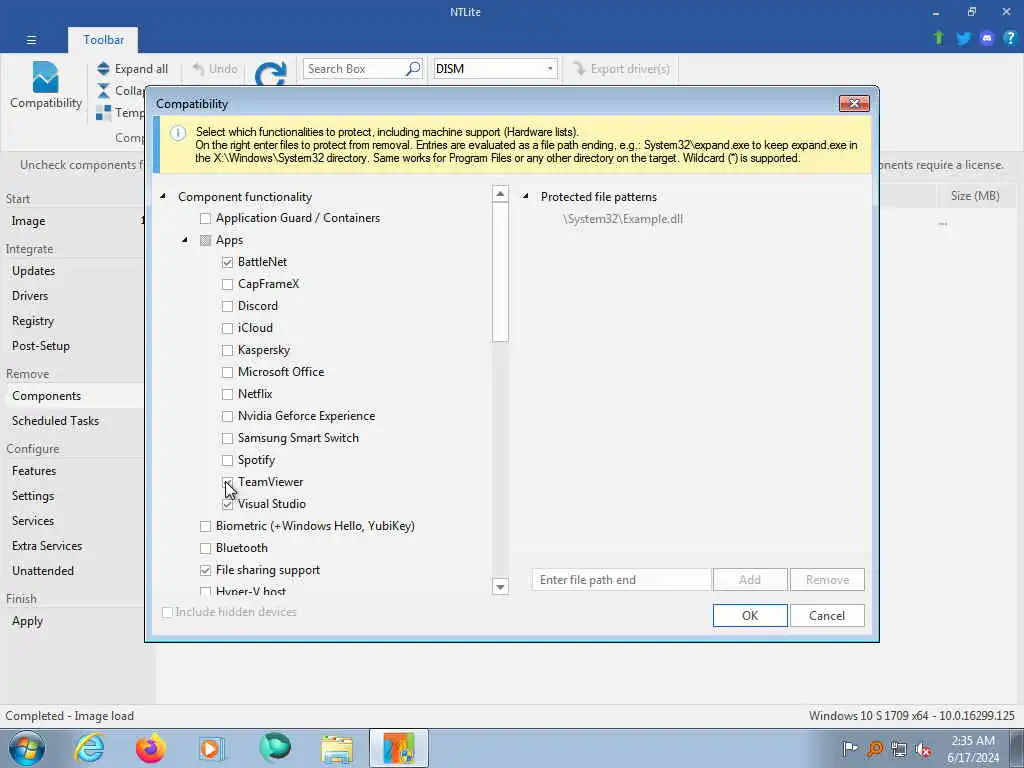Enable Application Guard / Containers checkbox
This screenshot has width=1024, height=768.
[x=206, y=218]
